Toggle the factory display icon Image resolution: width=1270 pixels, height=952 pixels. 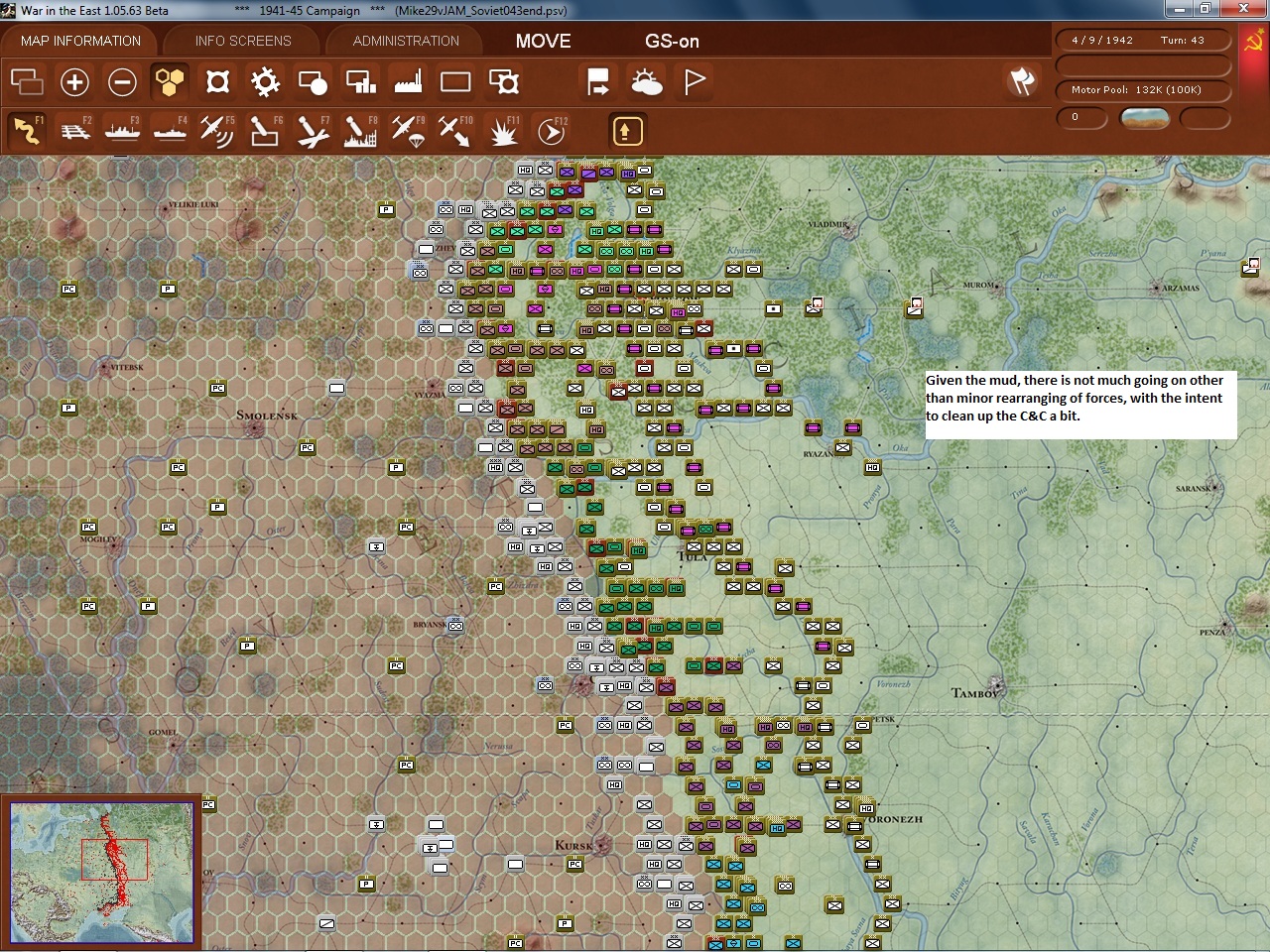408,82
